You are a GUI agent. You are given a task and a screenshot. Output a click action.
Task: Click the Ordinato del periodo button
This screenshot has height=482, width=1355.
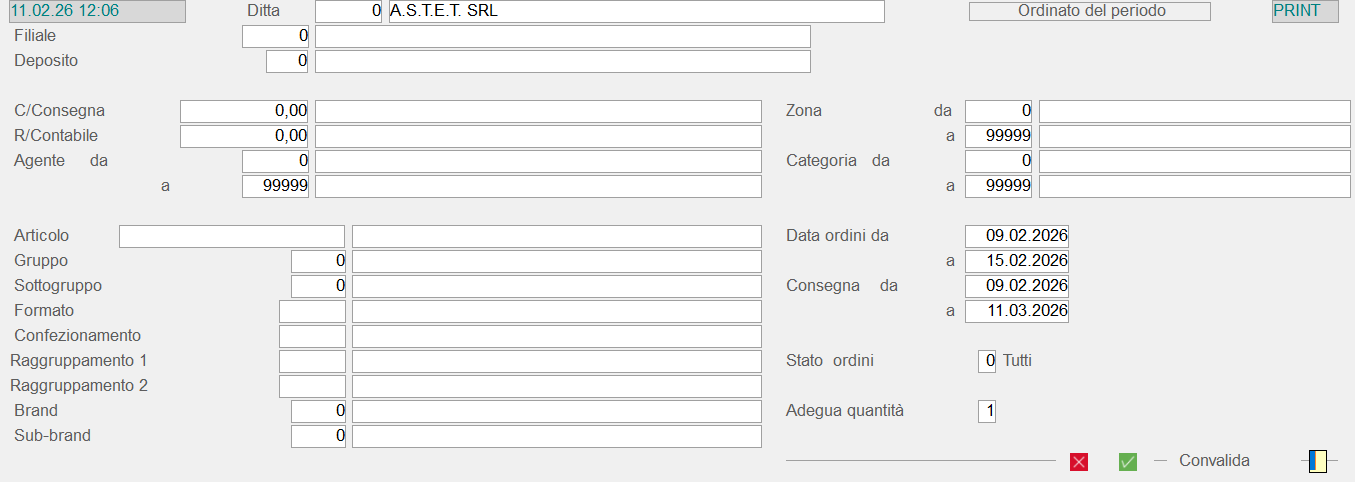pos(1090,11)
